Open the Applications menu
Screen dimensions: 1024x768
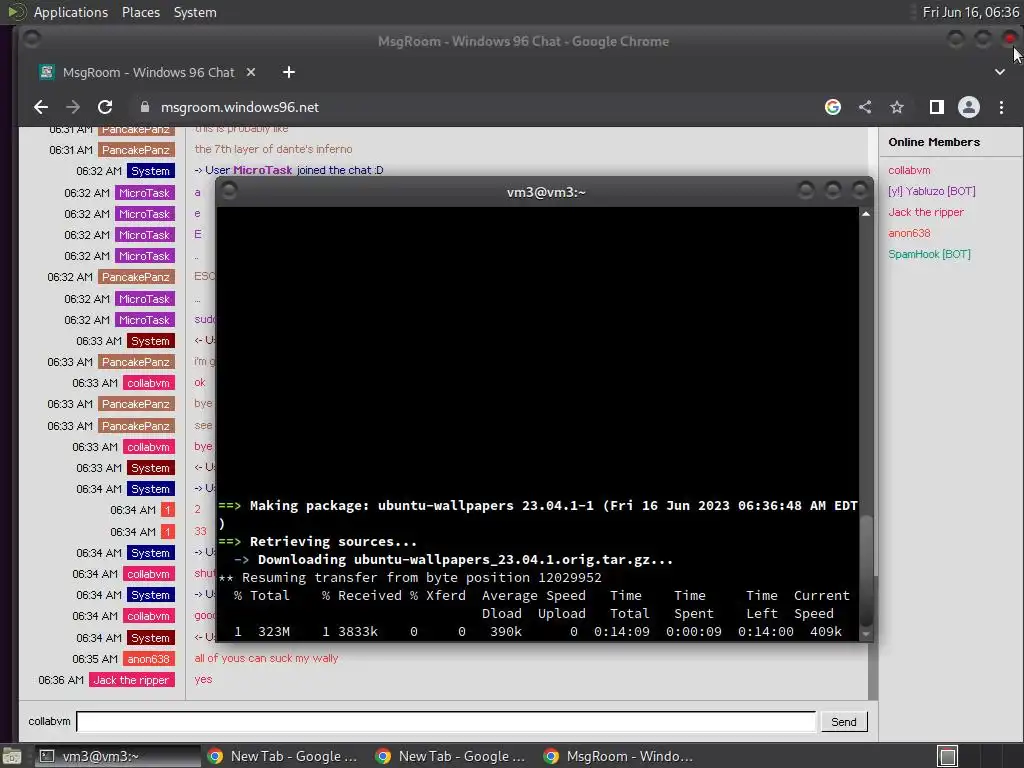(x=71, y=12)
